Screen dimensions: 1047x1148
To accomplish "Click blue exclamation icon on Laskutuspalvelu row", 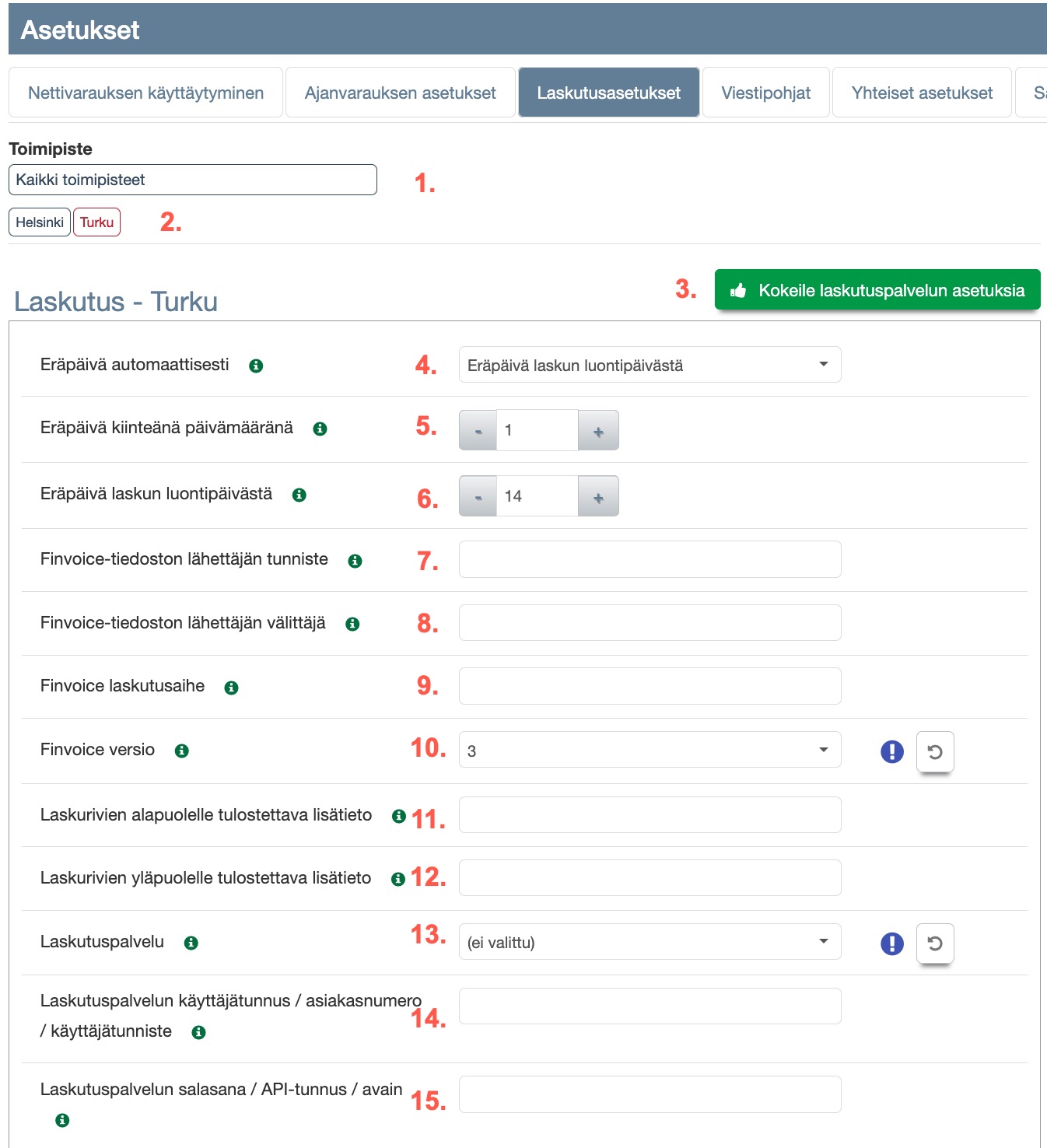I will pos(892,943).
